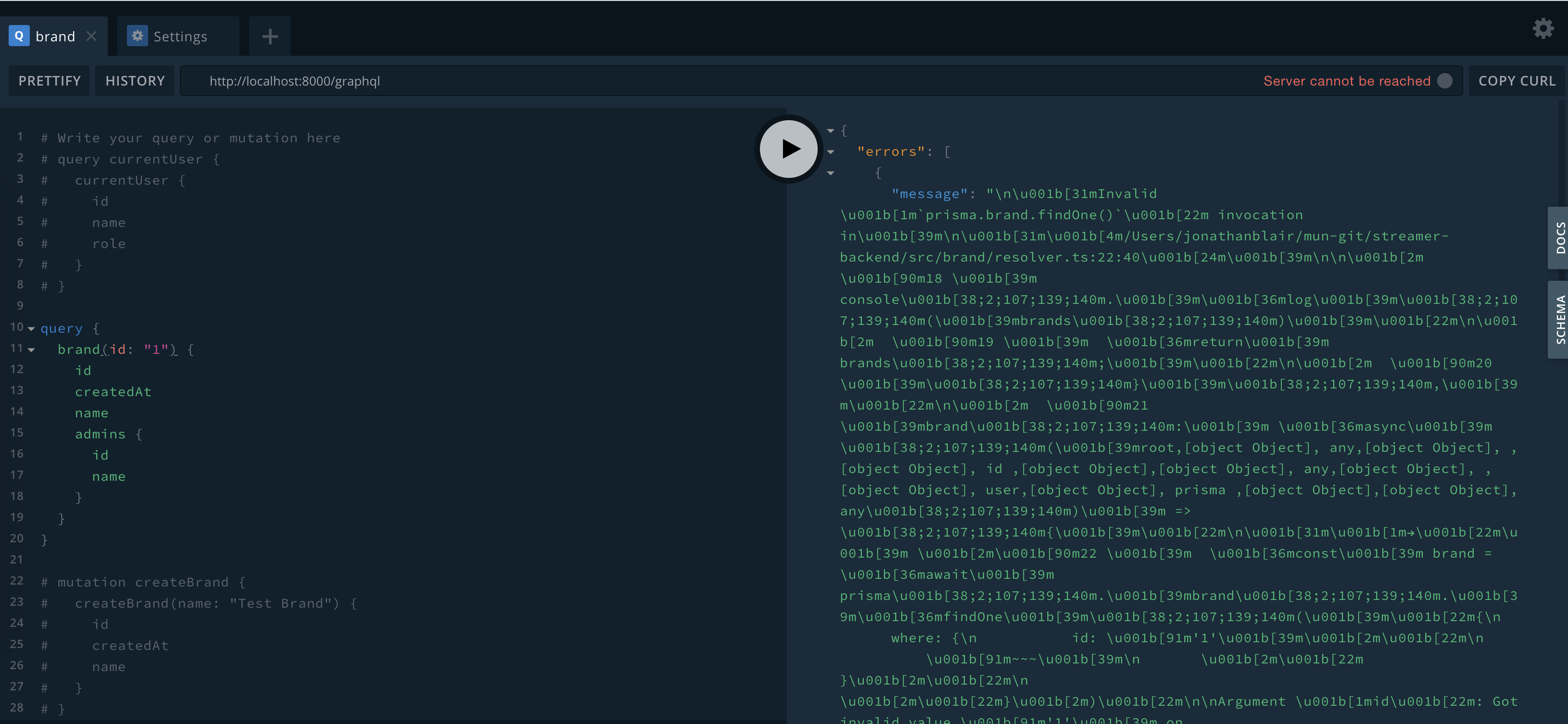Collapse the top-level JSON result object

point(830,130)
